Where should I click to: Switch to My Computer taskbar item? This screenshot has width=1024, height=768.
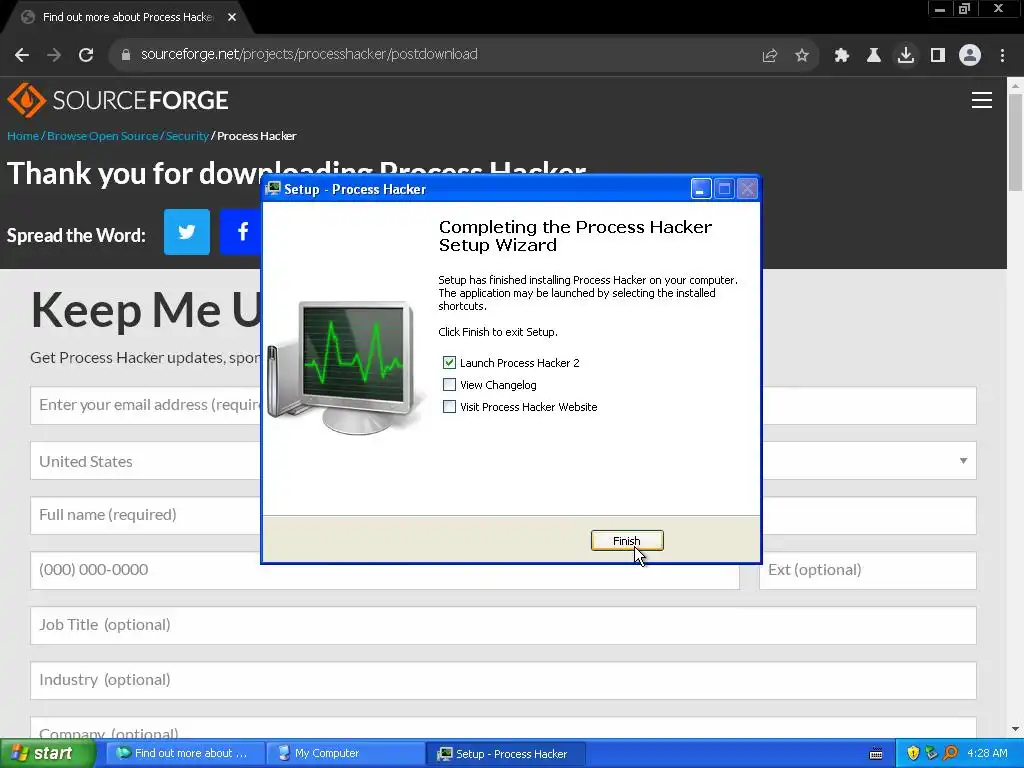[344, 754]
